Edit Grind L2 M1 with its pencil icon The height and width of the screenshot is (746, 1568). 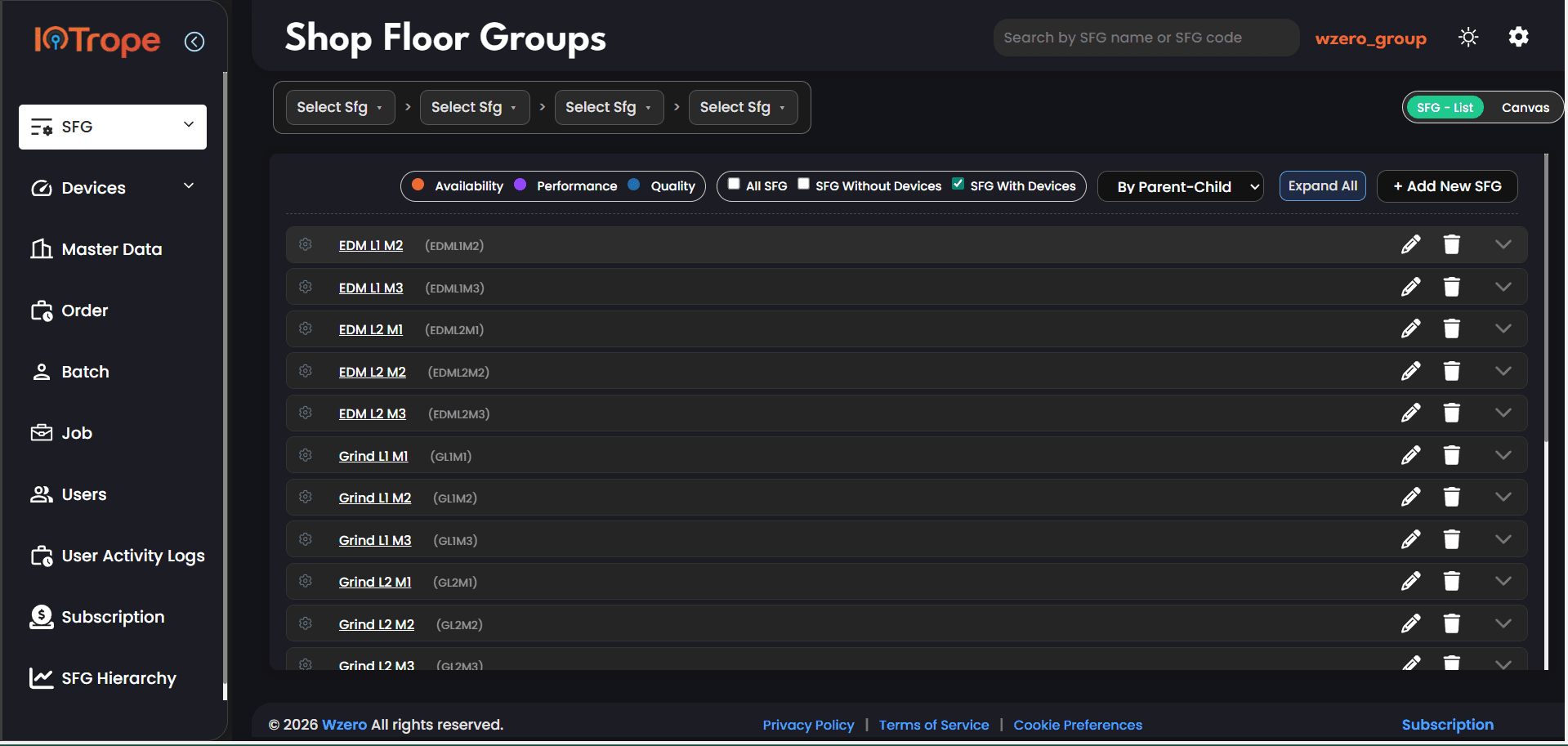click(x=1410, y=581)
